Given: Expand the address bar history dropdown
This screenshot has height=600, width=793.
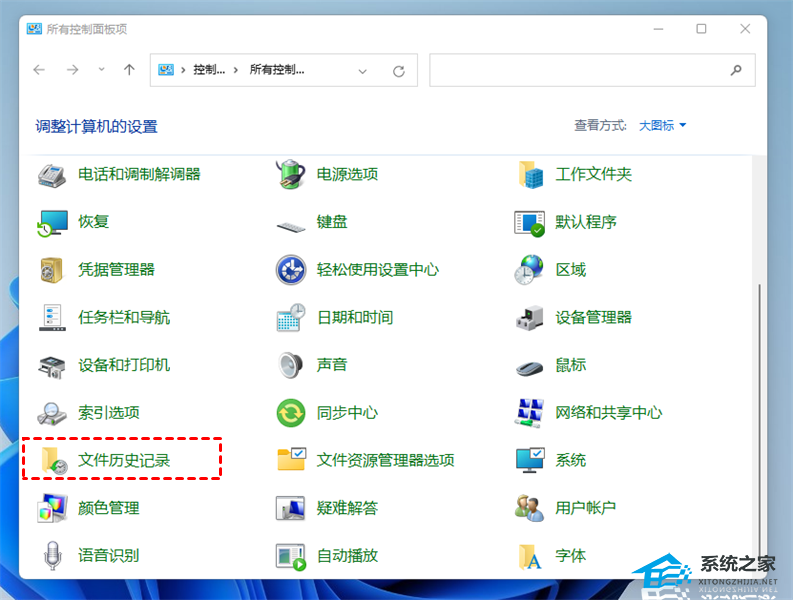Looking at the screenshot, I should tap(362, 70).
